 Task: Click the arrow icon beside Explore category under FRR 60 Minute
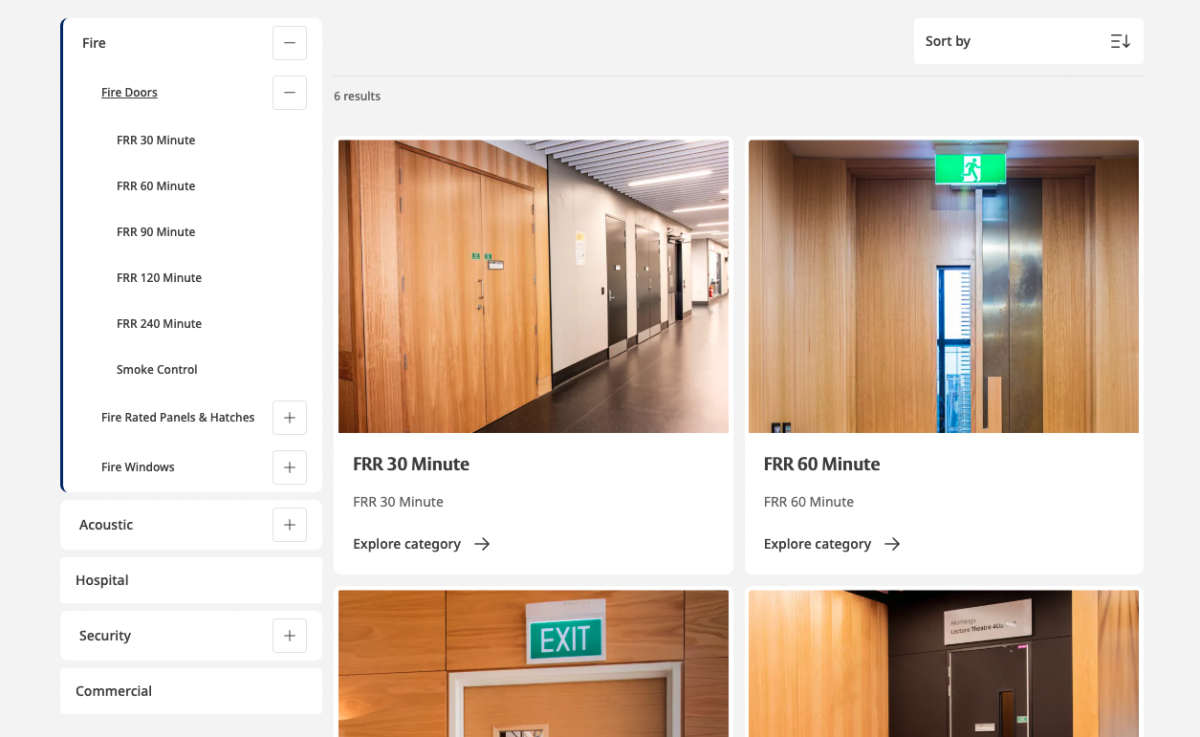[x=892, y=544]
